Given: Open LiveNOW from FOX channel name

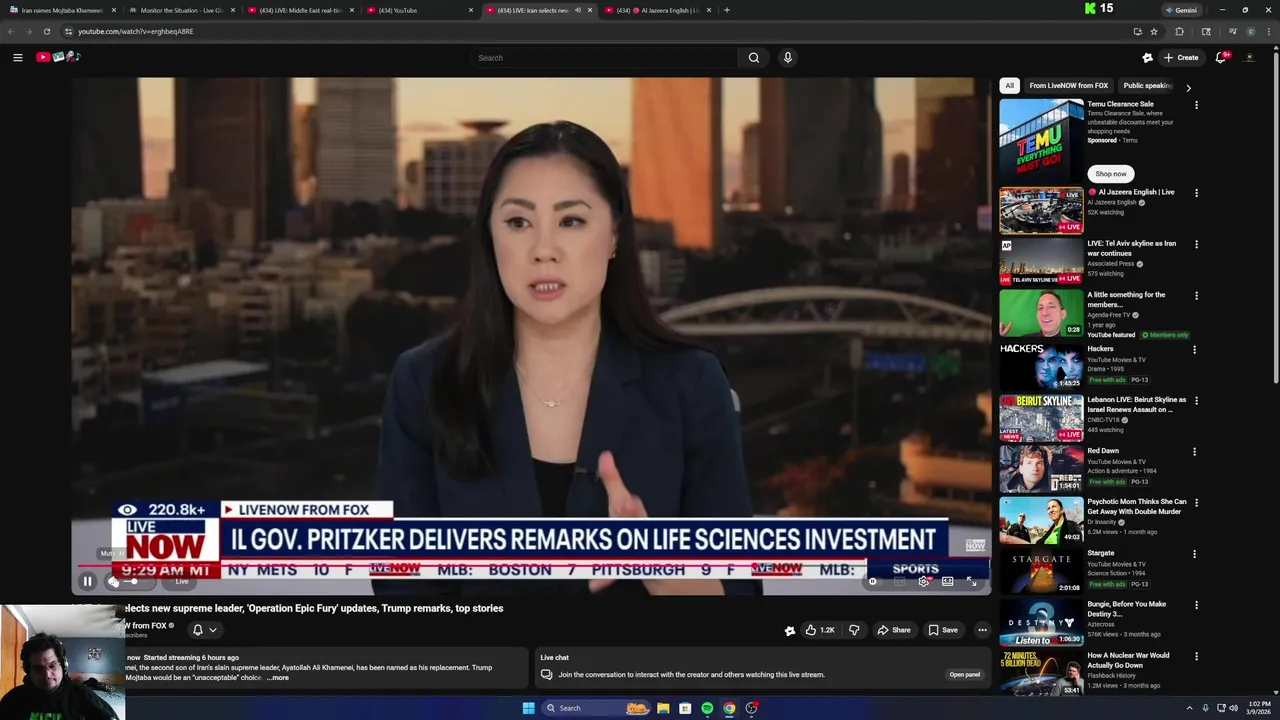Looking at the screenshot, I should (x=146, y=626).
